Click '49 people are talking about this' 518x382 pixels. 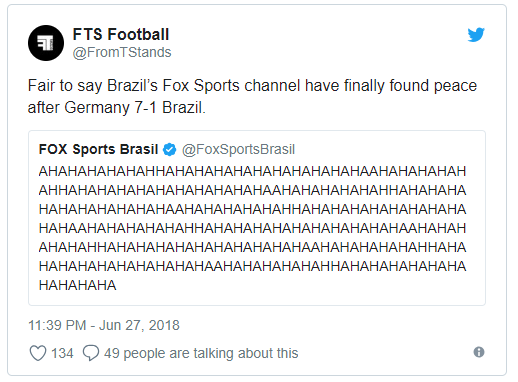(201, 353)
